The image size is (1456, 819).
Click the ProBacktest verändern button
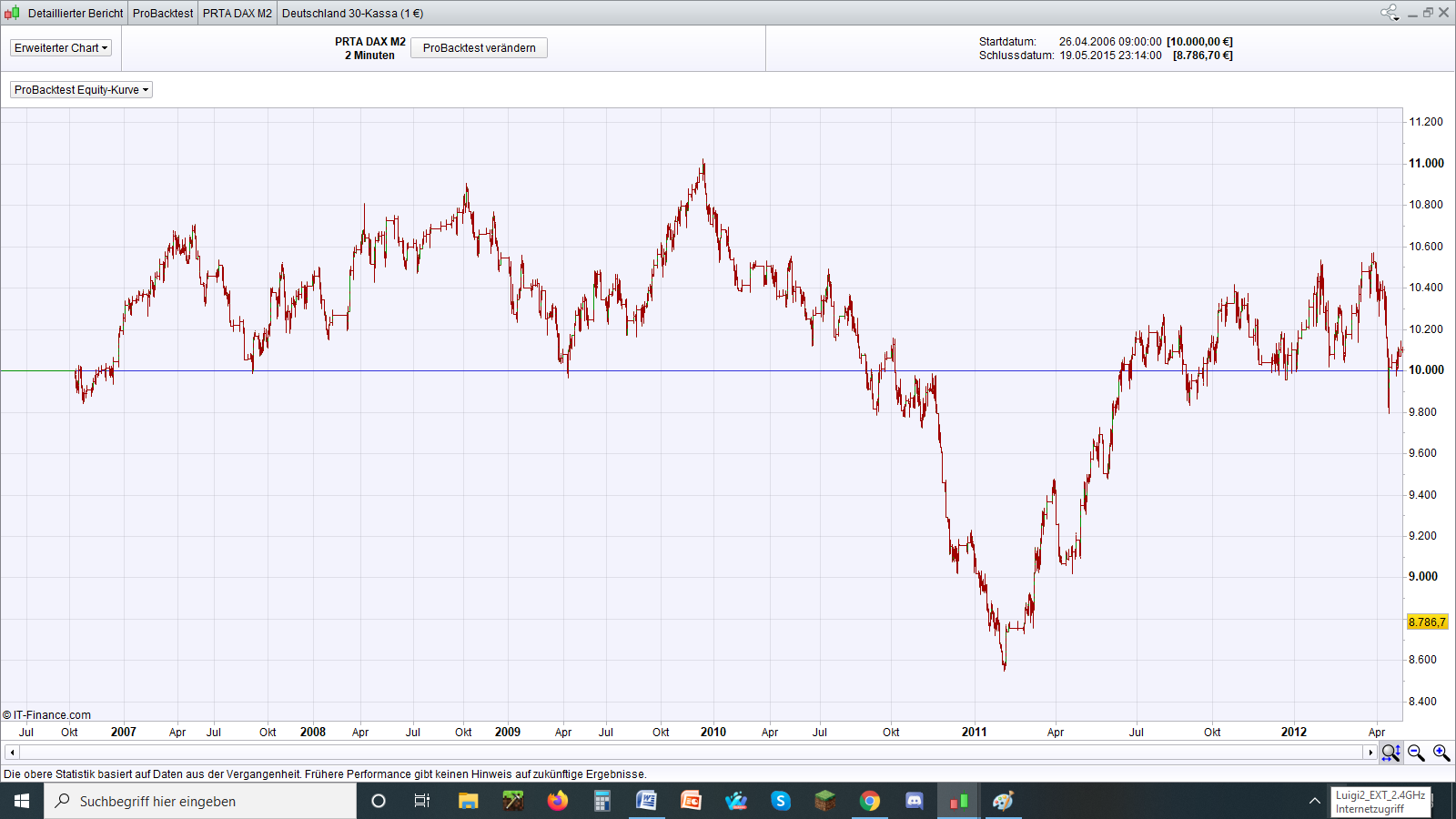(480, 48)
